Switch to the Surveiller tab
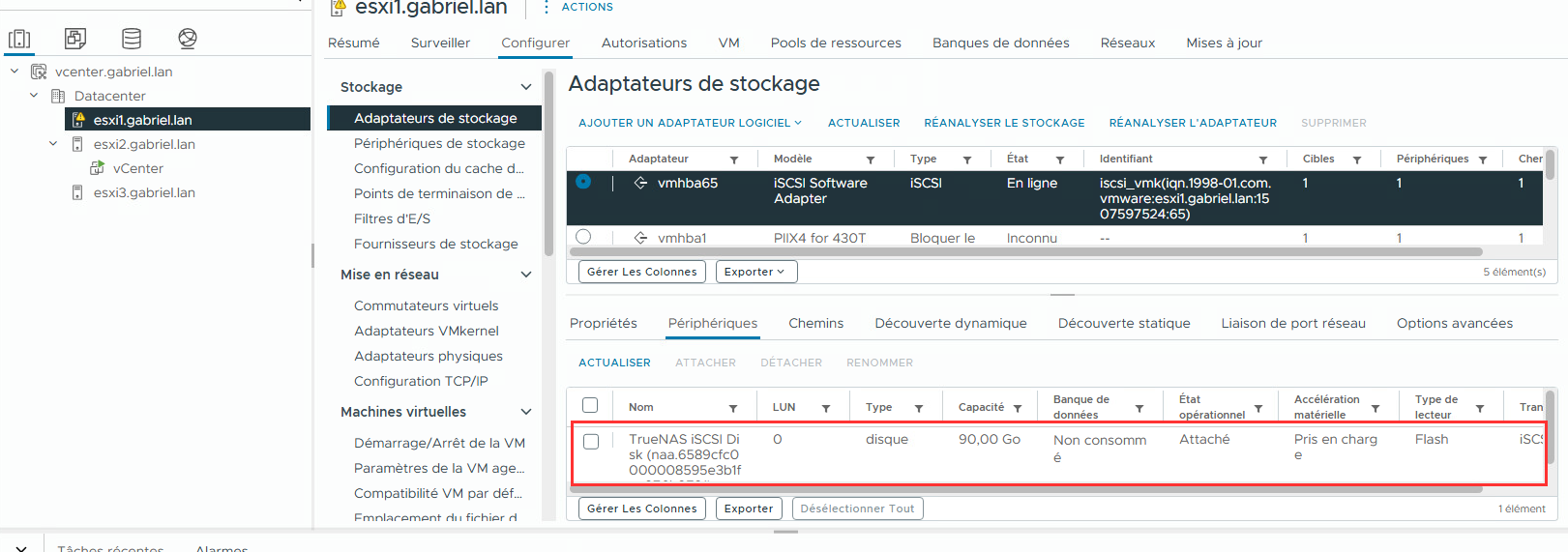The width and height of the screenshot is (1568, 552). [x=440, y=43]
